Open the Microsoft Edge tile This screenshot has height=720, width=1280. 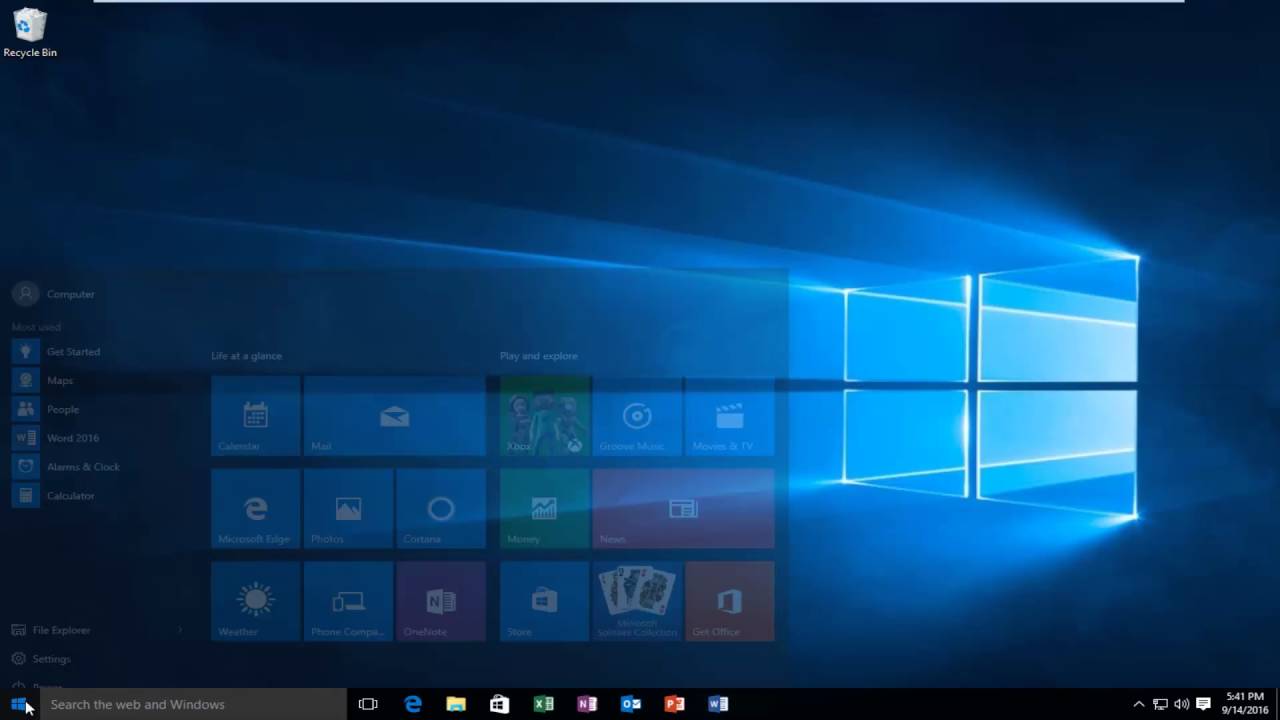point(255,508)
